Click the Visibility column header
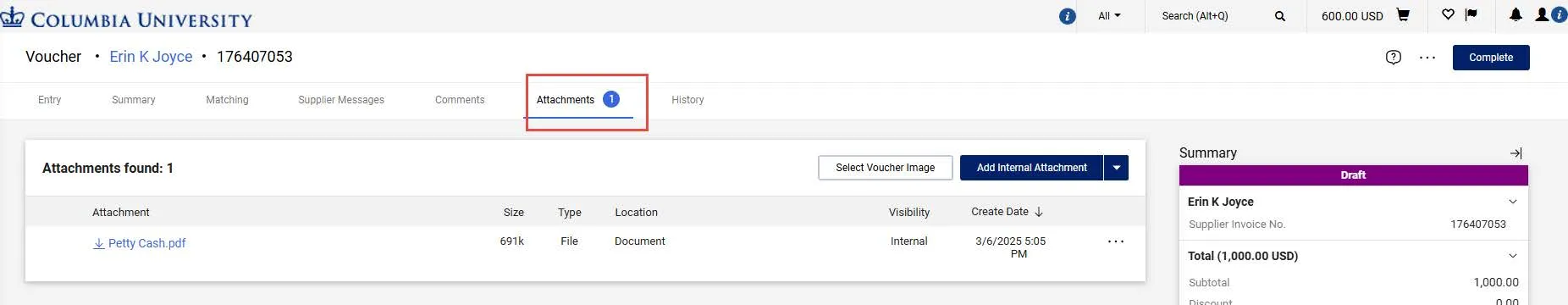 point(908,213)
